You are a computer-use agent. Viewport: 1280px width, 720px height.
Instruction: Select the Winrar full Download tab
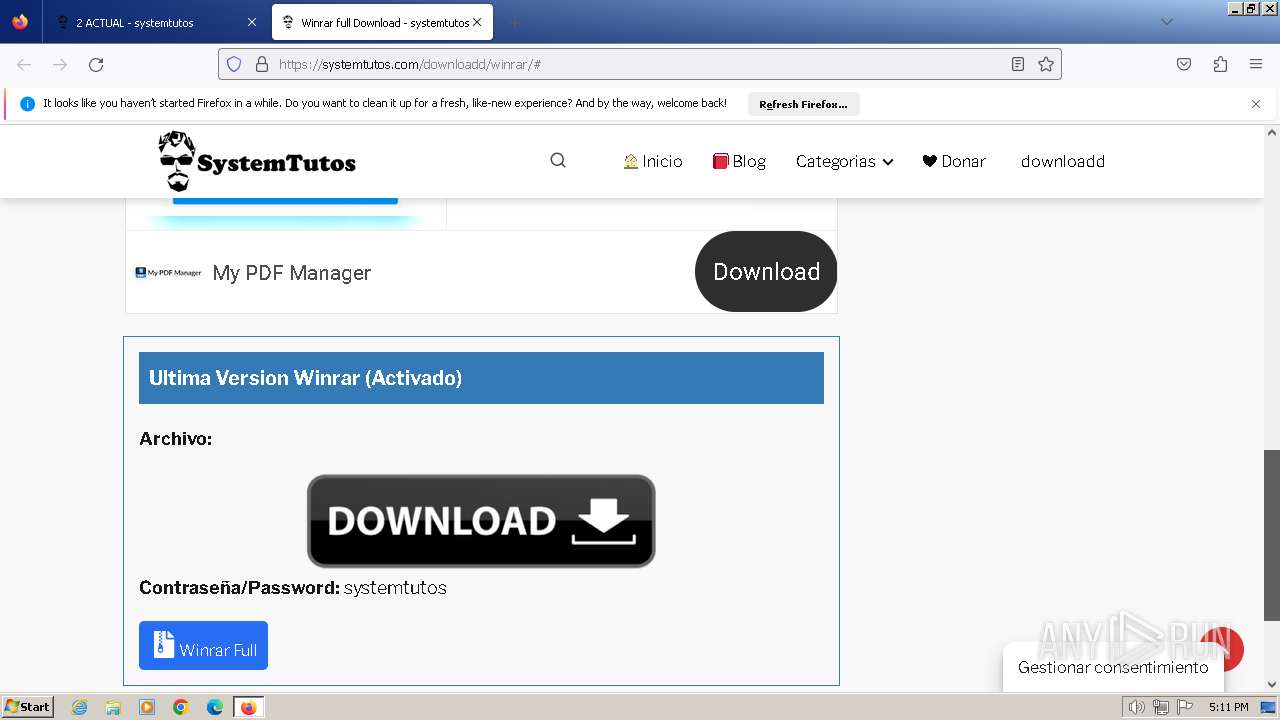[382, 22]
